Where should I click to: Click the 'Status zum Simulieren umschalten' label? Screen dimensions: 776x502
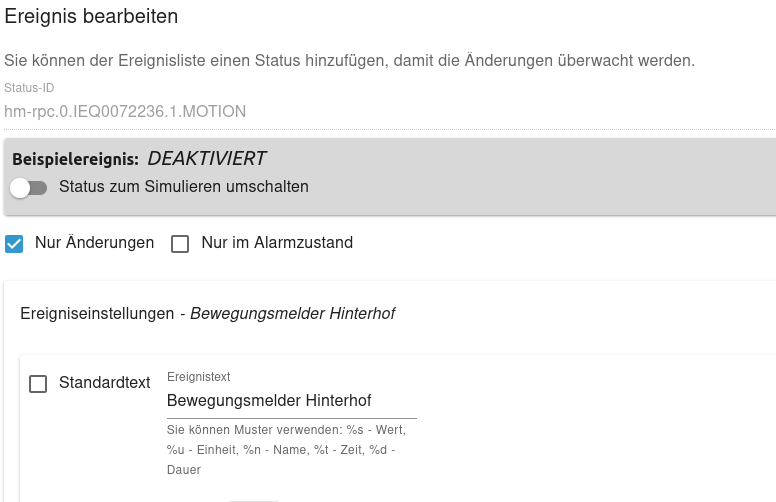pyautogui.click(x=184, y=187)
